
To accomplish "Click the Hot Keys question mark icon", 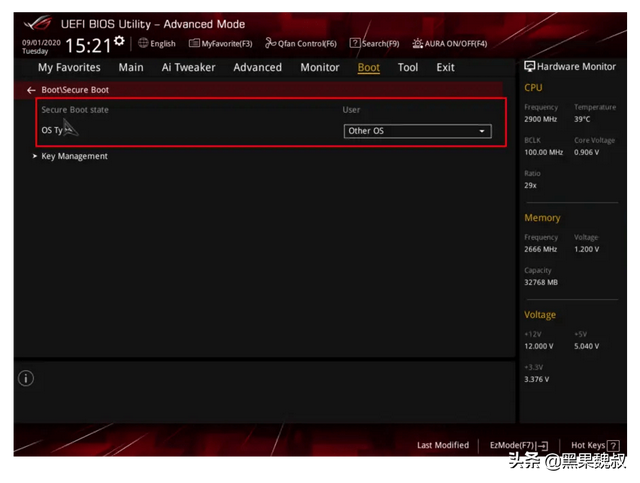I will pyautogui.click(x=613, y=445).
